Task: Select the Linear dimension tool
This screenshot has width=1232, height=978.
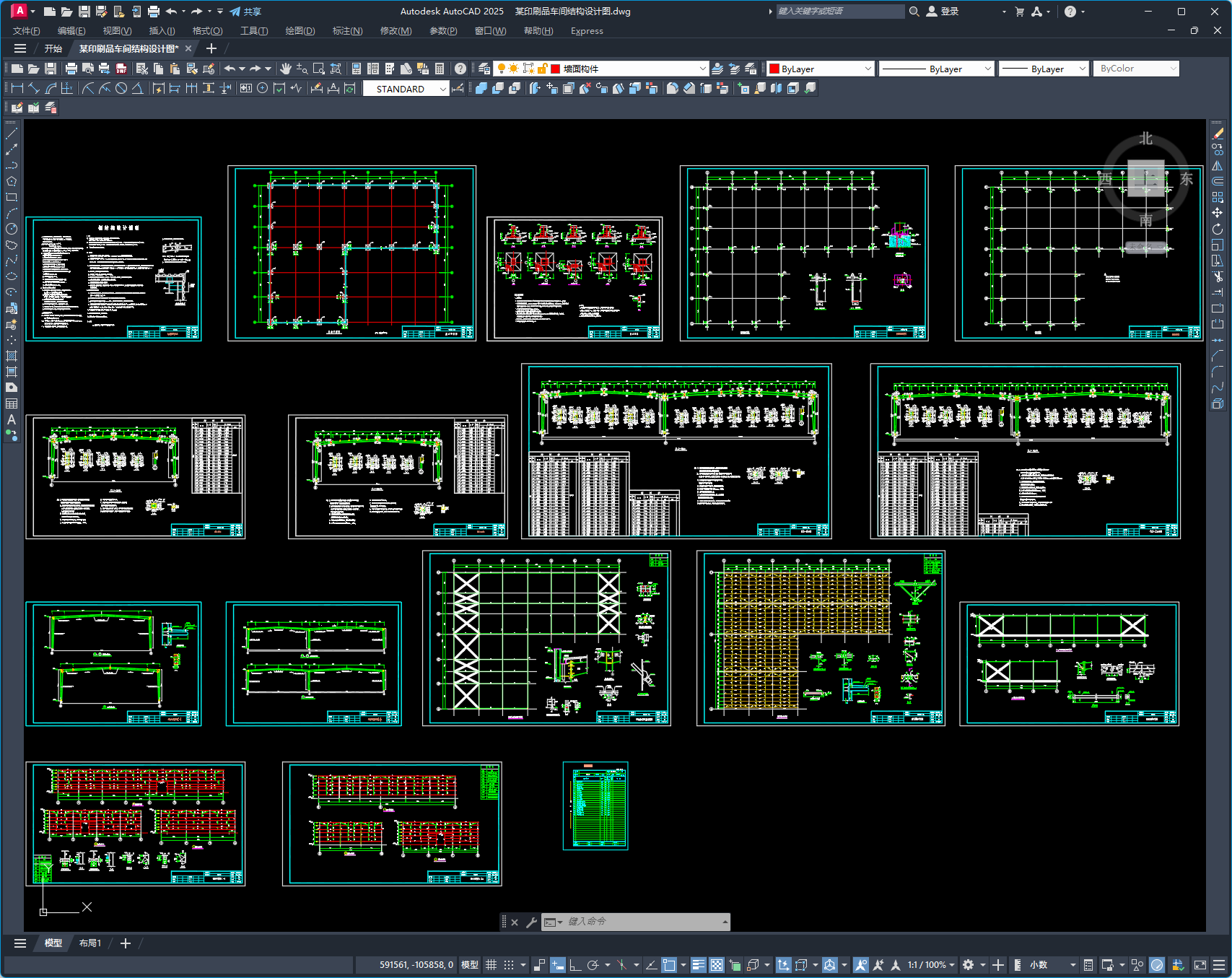Action: (x=17, y=88)
